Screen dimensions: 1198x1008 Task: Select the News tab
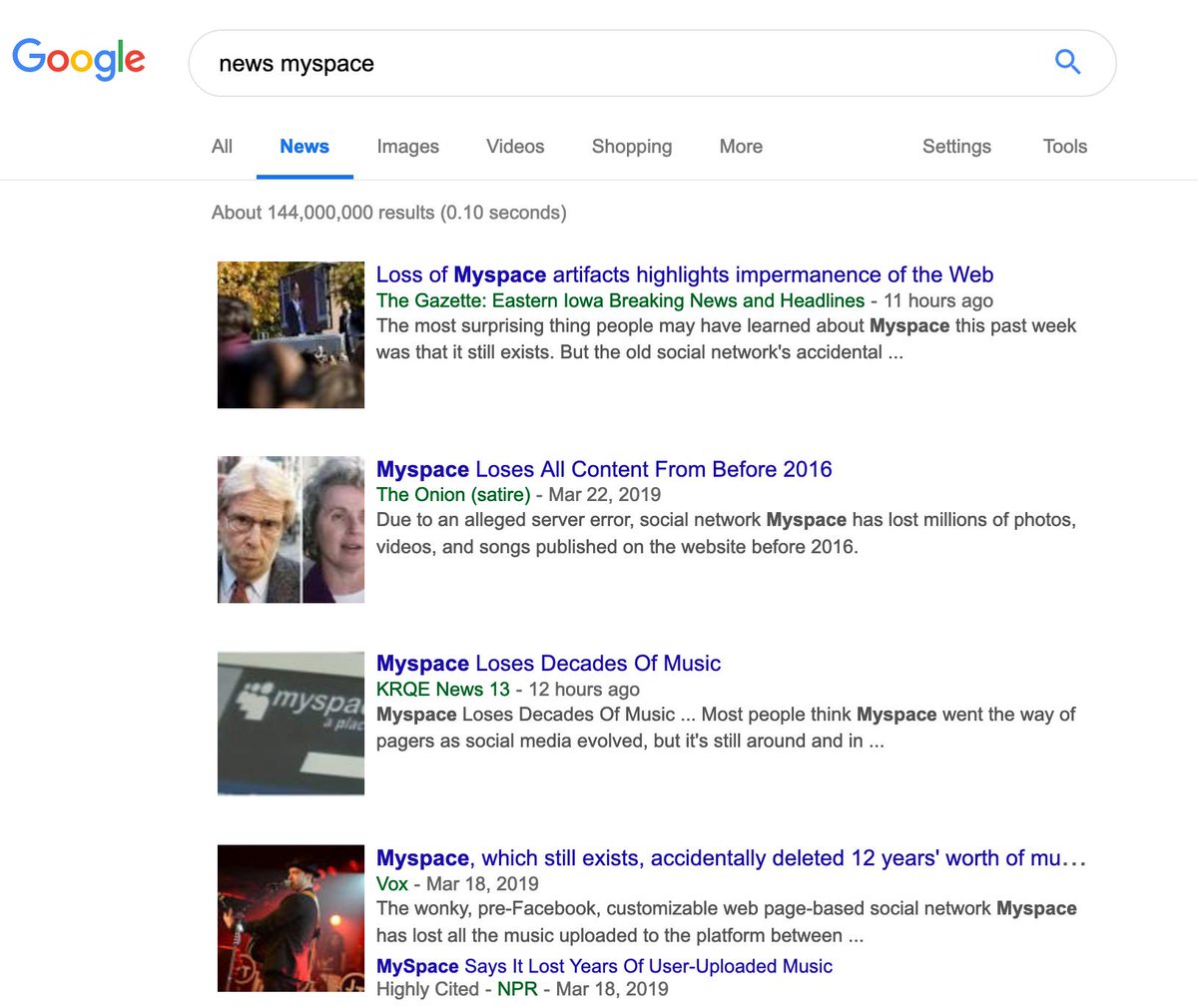pos(304,147)
